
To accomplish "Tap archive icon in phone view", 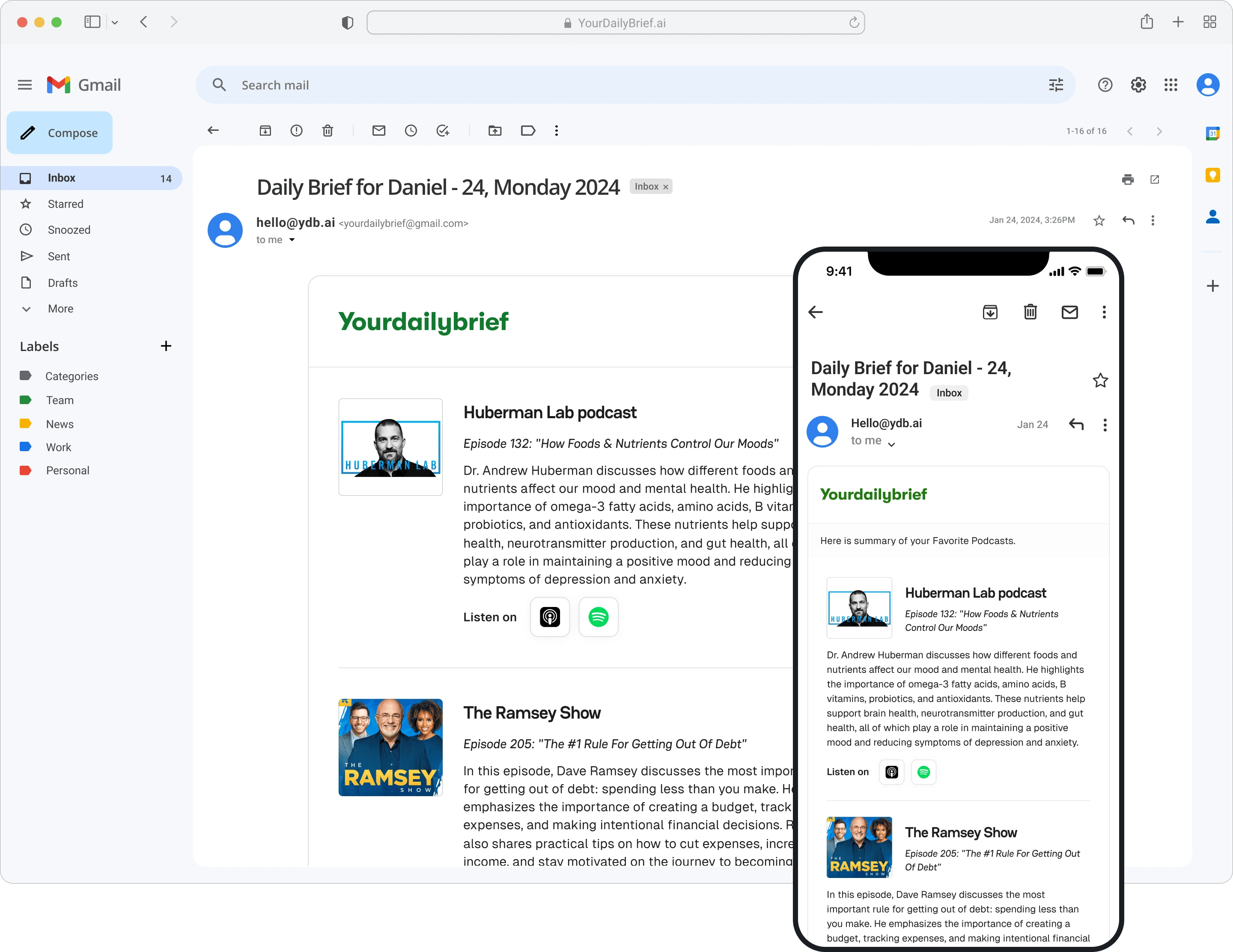I will [990, 312].
